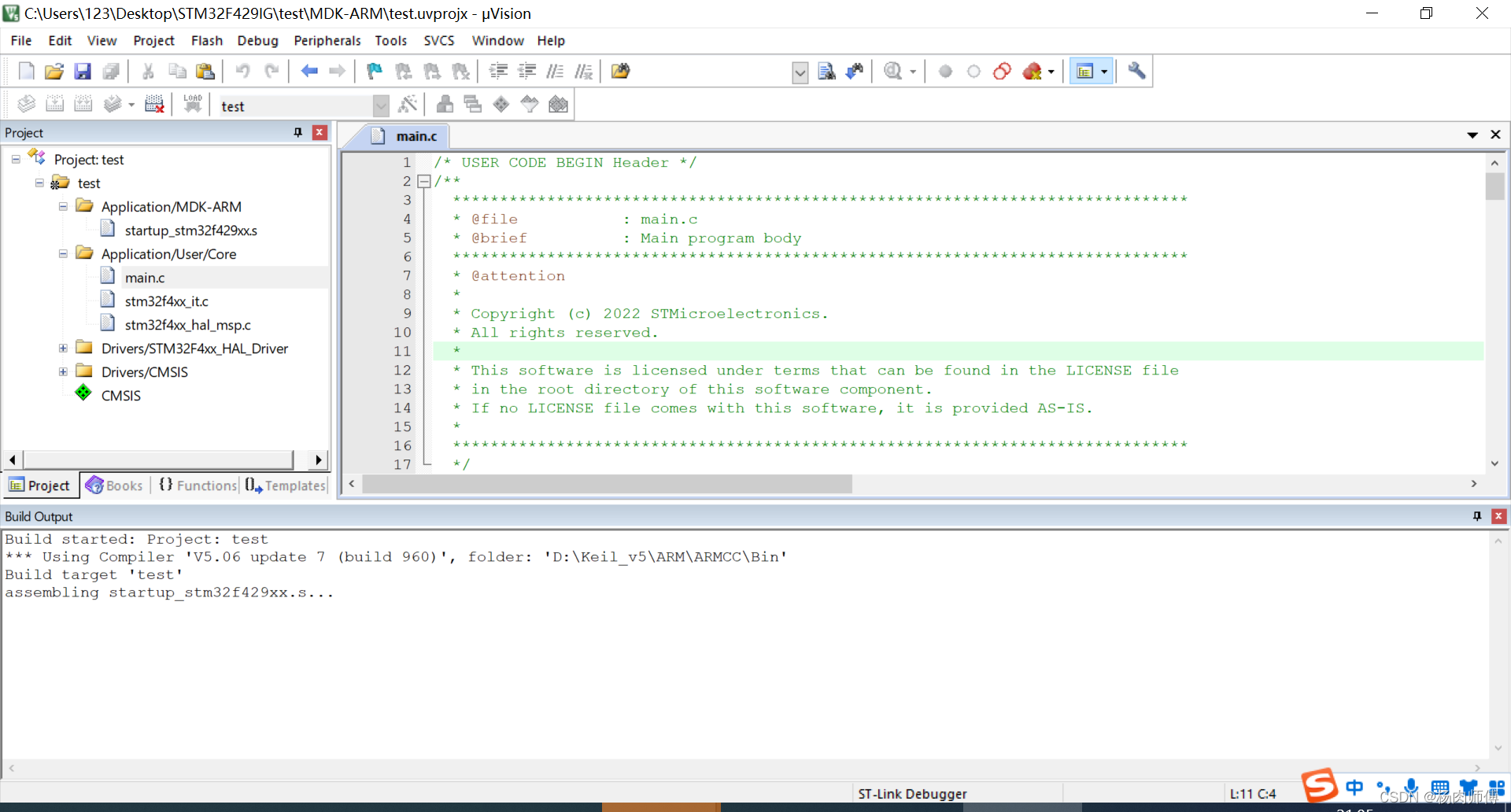The width and height of the screenshot is (1511, 812).
Task: Close the Project panel
Action: [x=320, y=132]
